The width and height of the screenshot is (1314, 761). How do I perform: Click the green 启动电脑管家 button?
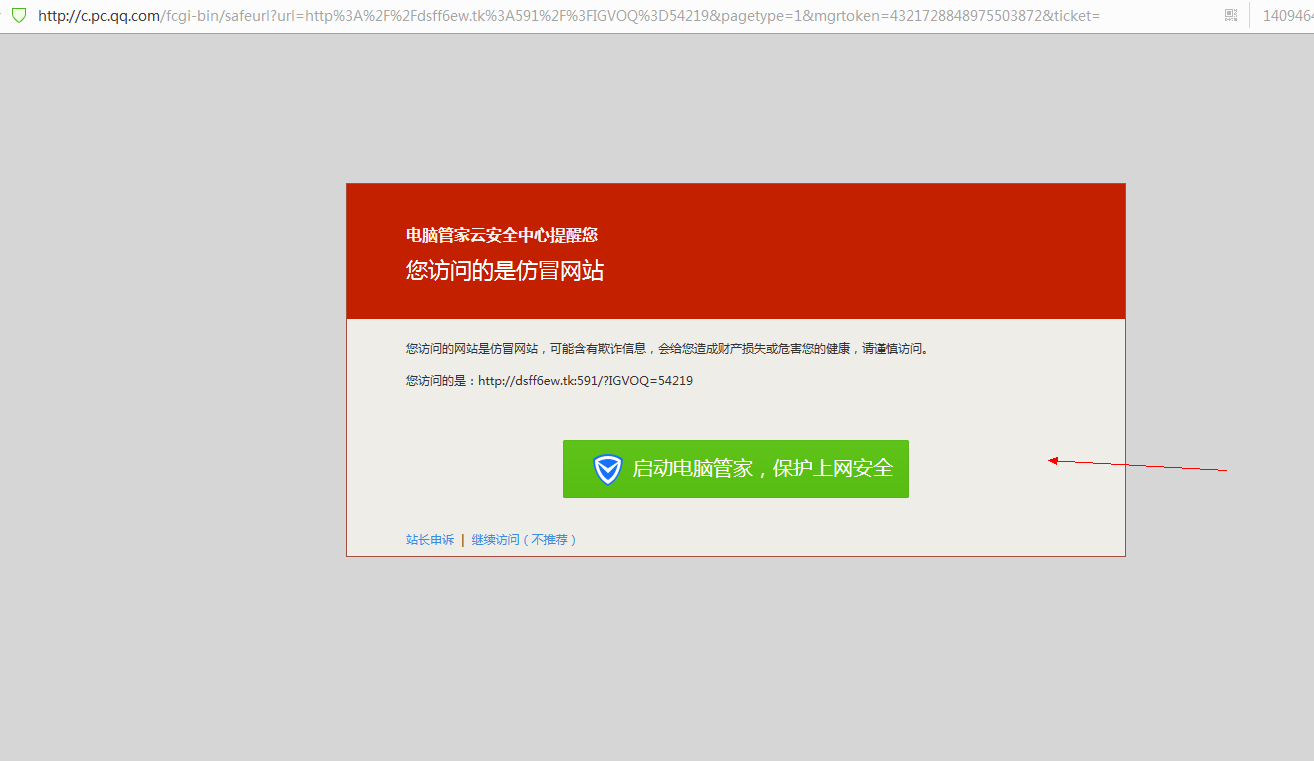pos(736,468)
